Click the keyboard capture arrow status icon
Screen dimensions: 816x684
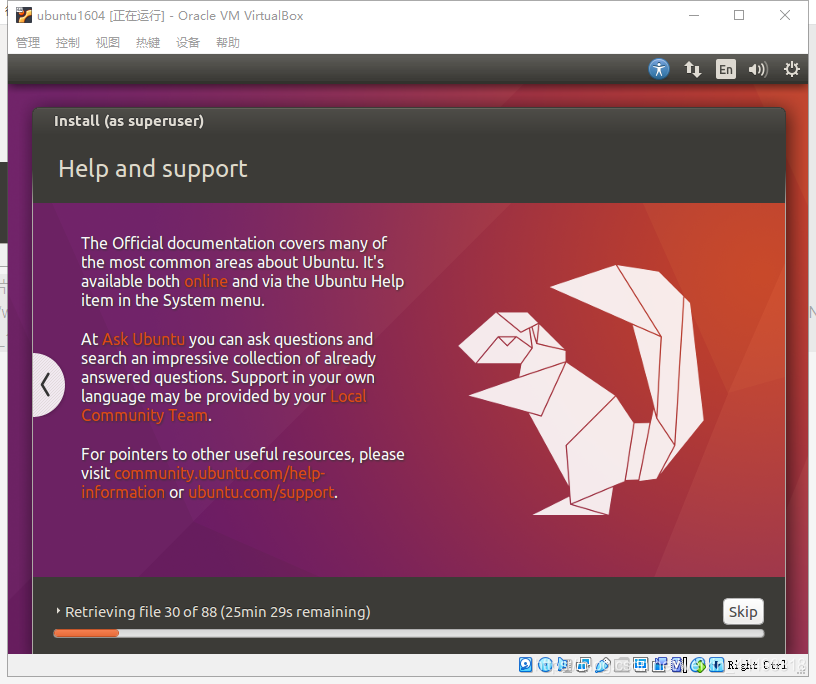[x=717, y=664]
